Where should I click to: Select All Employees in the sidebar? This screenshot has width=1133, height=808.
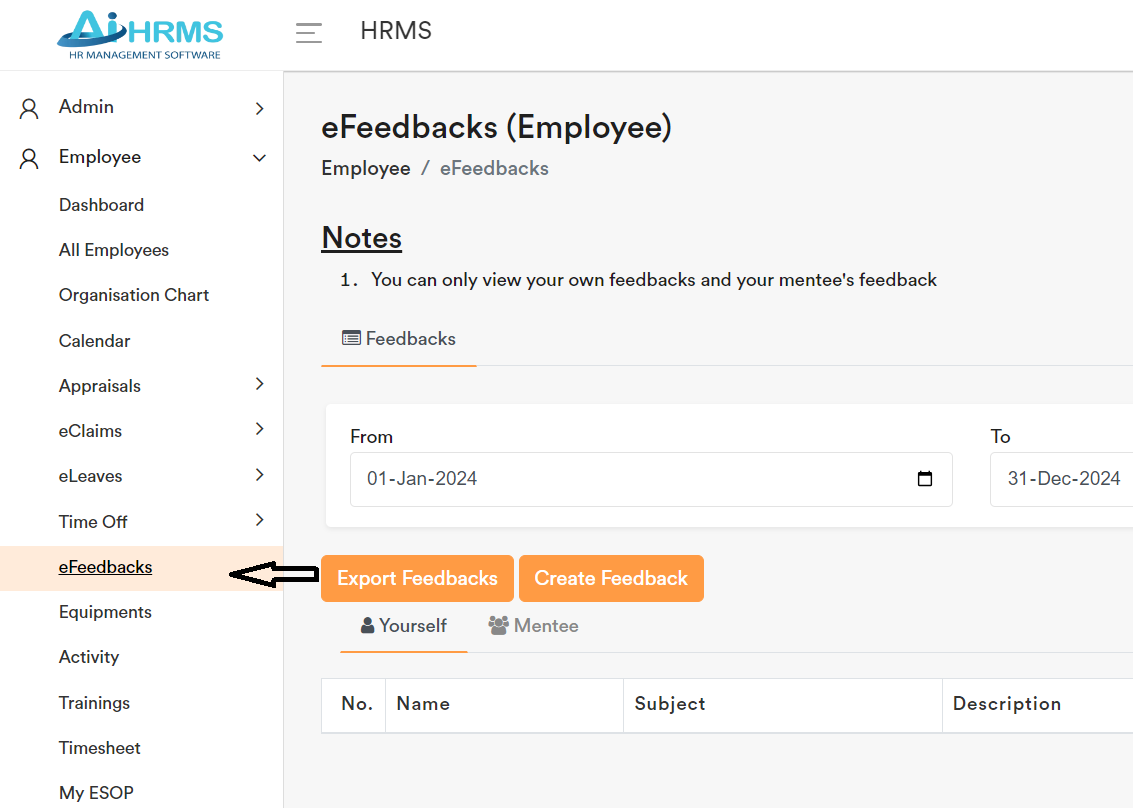coord(113,249)
